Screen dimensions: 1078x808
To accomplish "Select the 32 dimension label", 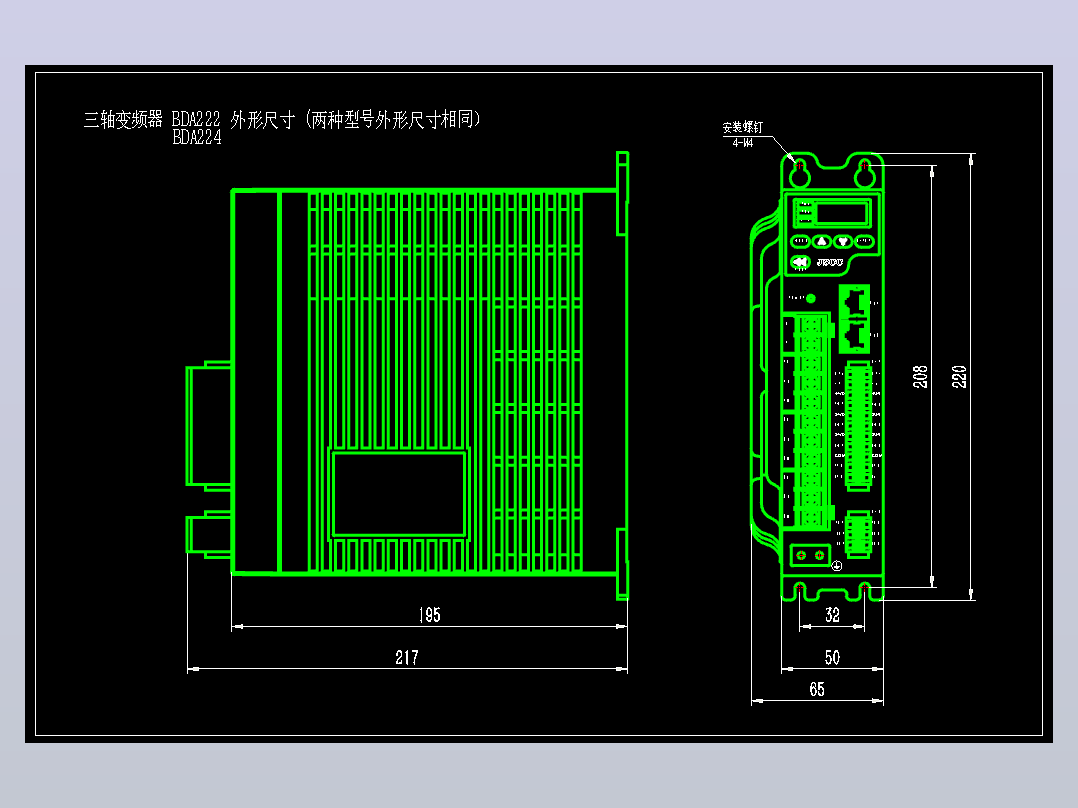I will coord(833,615).
